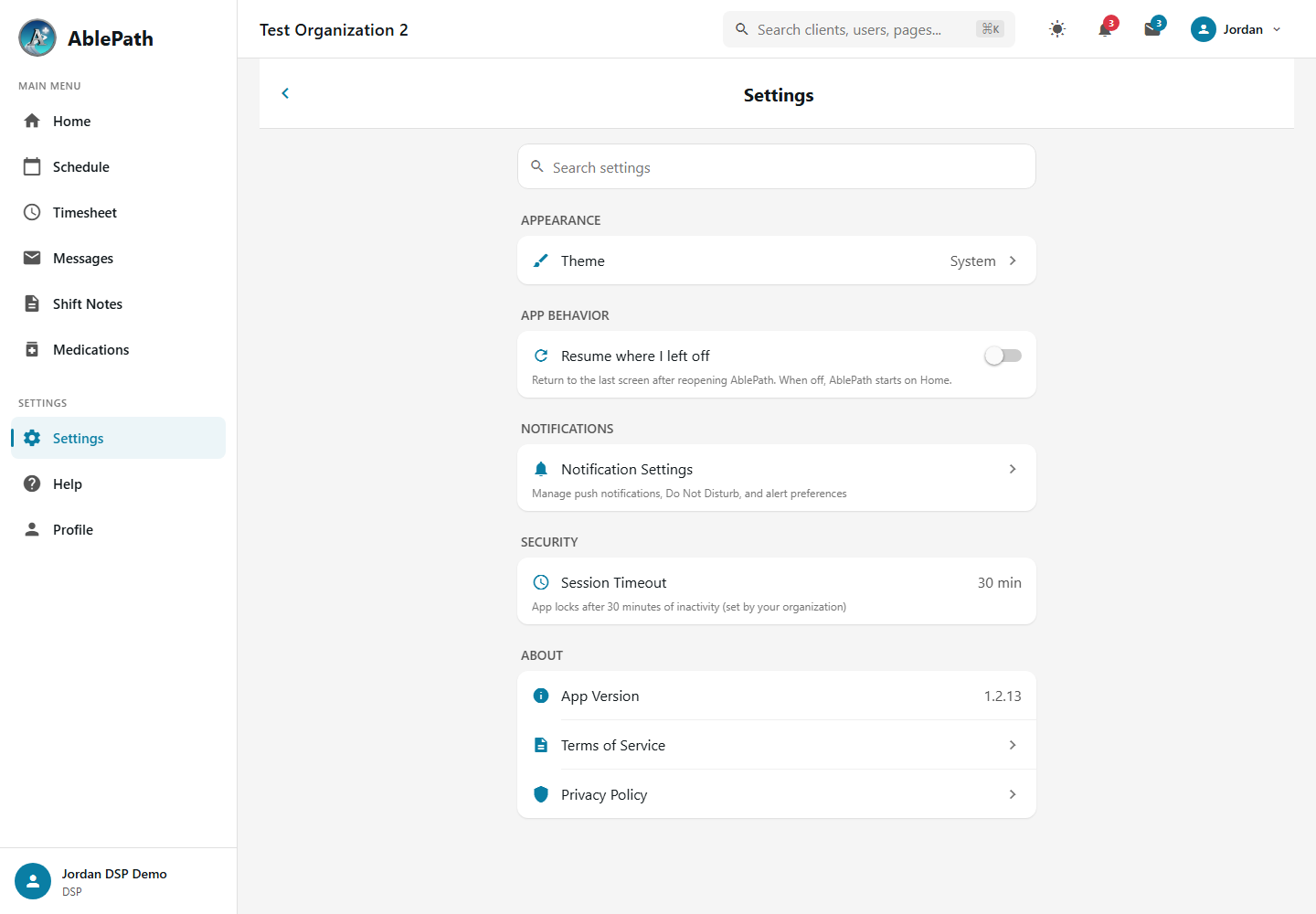Open Notification Settings via its chevron
This screenshot has width=1316, height=914.
(x=1013, y=469)
